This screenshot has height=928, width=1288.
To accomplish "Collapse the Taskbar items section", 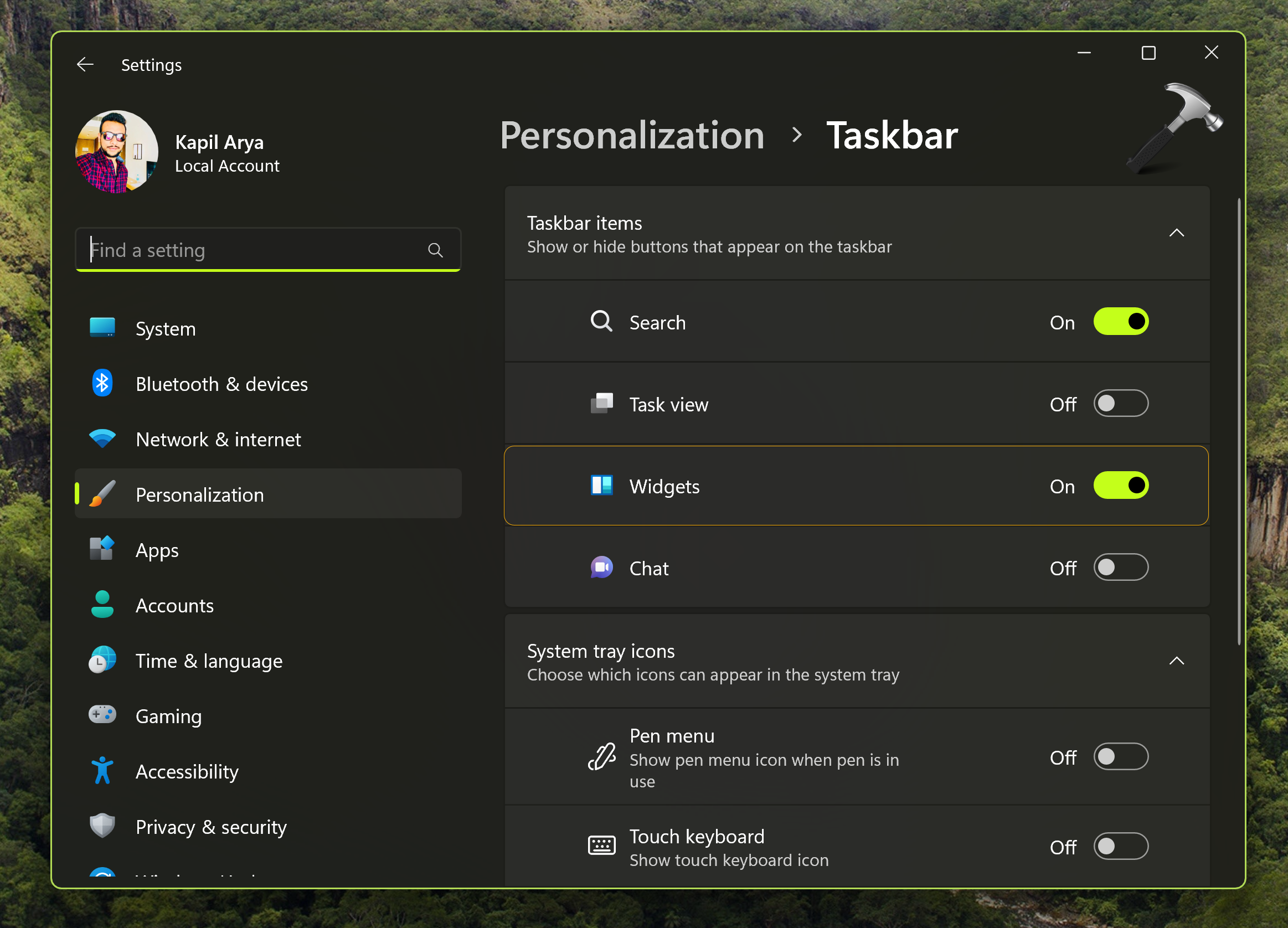I will click(x=1176, y=234).
